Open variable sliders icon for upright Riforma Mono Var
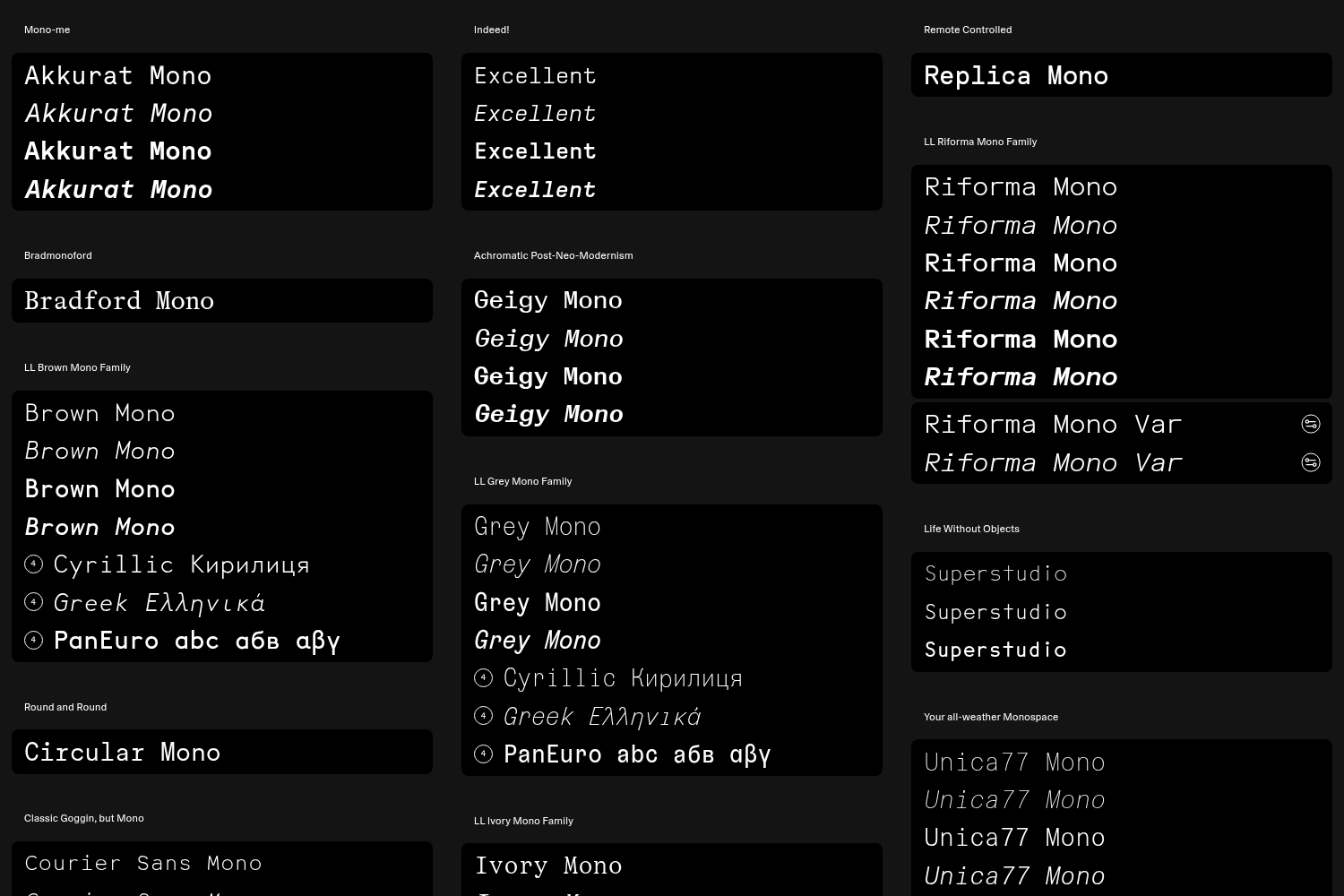1344x896 pixels. tap(1310, 425)
